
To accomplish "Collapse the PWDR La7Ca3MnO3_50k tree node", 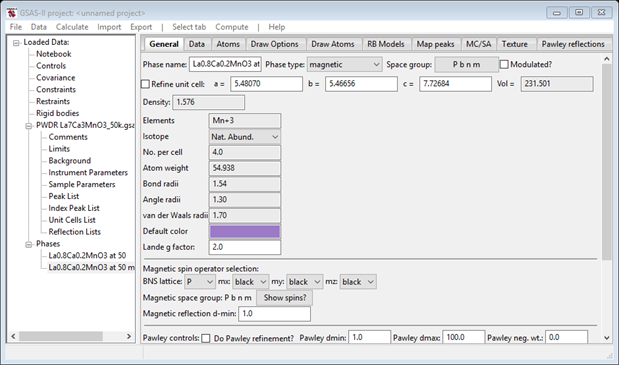I will coord(28,126).
